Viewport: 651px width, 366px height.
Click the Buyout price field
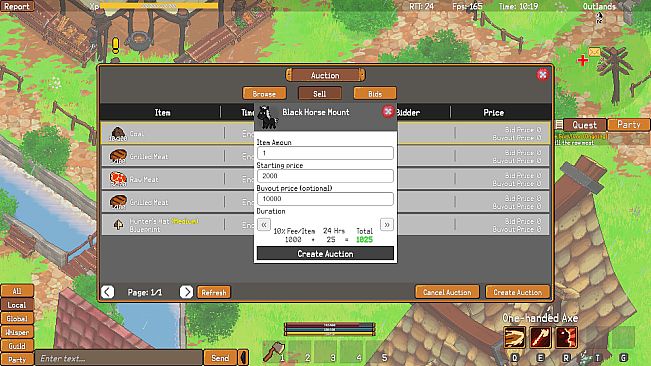(325, 198)
